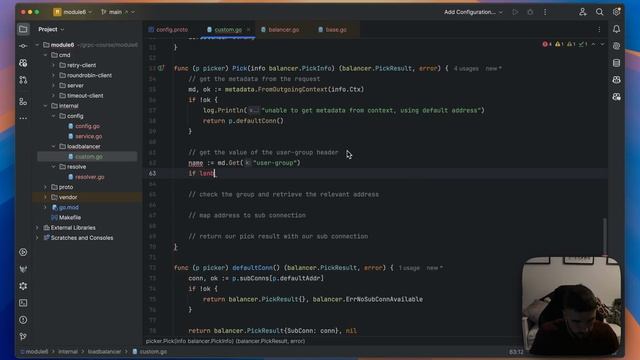Click the presenter webcam thumbnail
Viewport: 640px width, 360px height.
point(571,306)
